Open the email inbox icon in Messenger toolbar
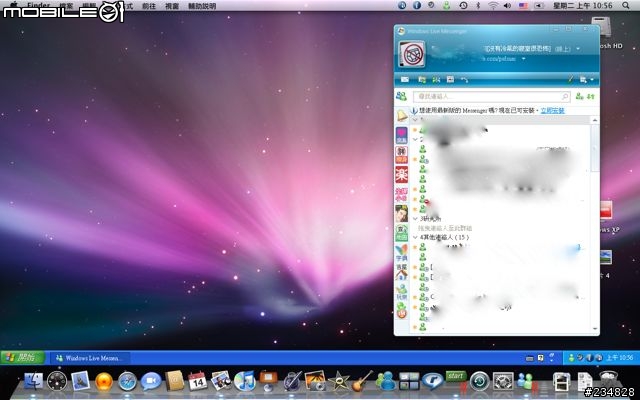Screen dimensions: 640x400 (405, 80)
